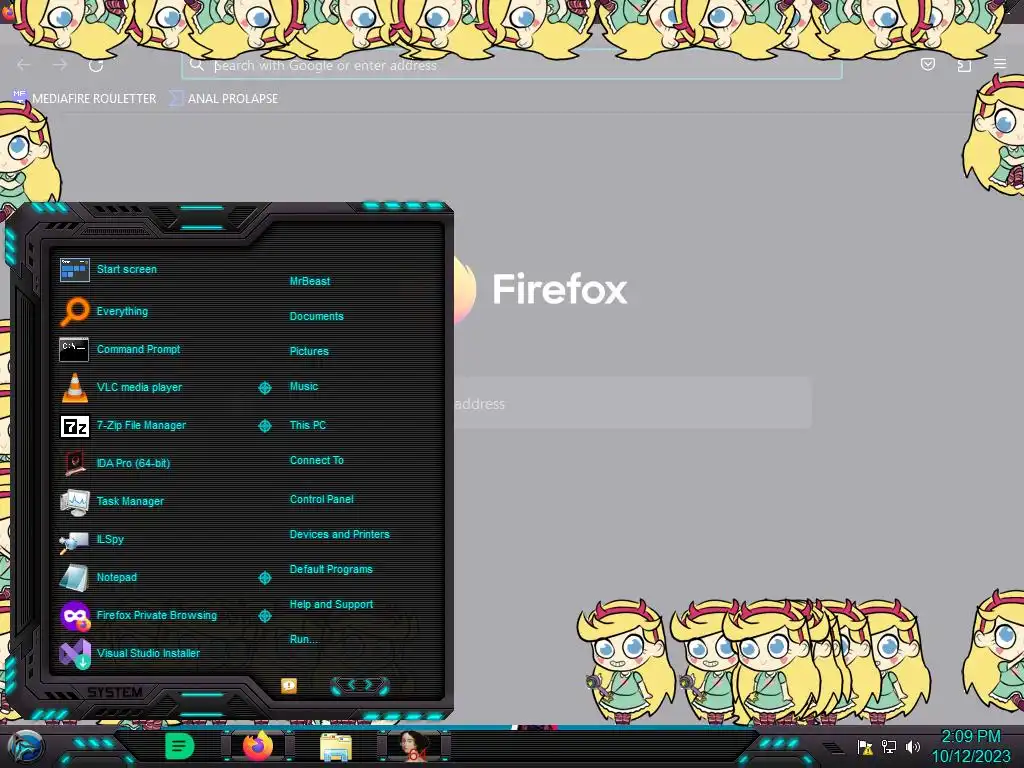Focus the Firefox address bar
Viewport: 1024px width, 768px height.
512,65
